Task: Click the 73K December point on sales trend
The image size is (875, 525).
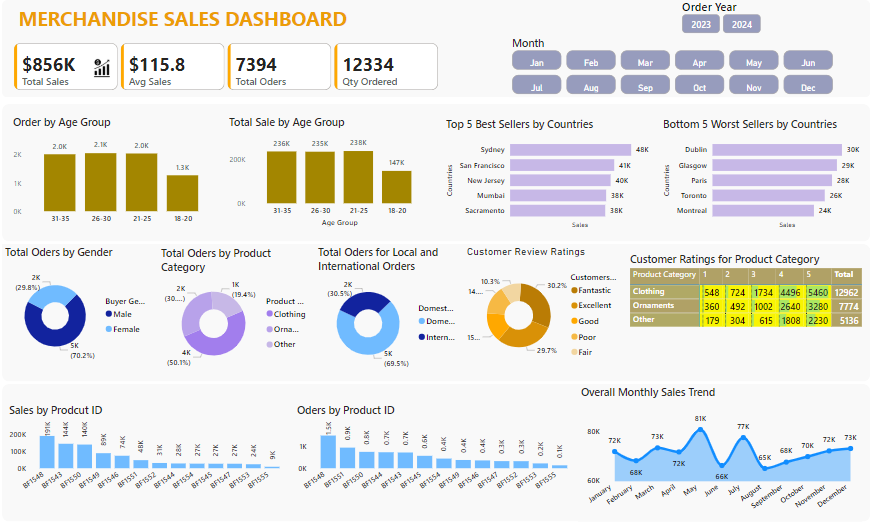Action: tap(850, 448)
